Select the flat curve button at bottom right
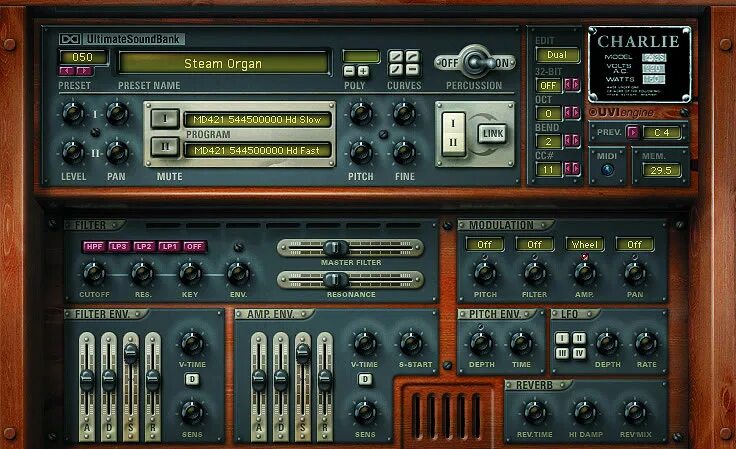736x449 pixels. click(412, 70)
